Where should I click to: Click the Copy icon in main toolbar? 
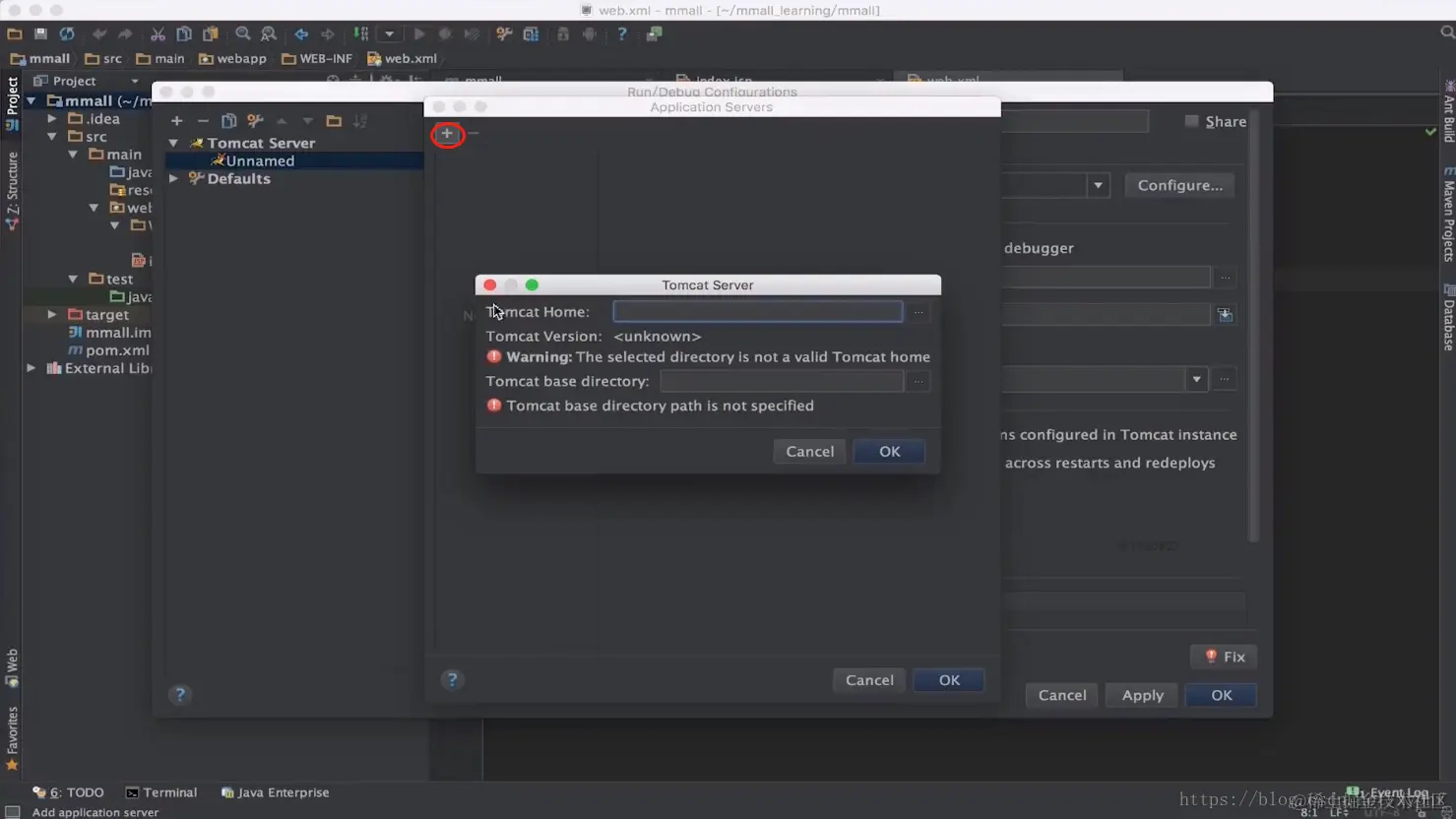pyautogui.click(x=184, y=34)
